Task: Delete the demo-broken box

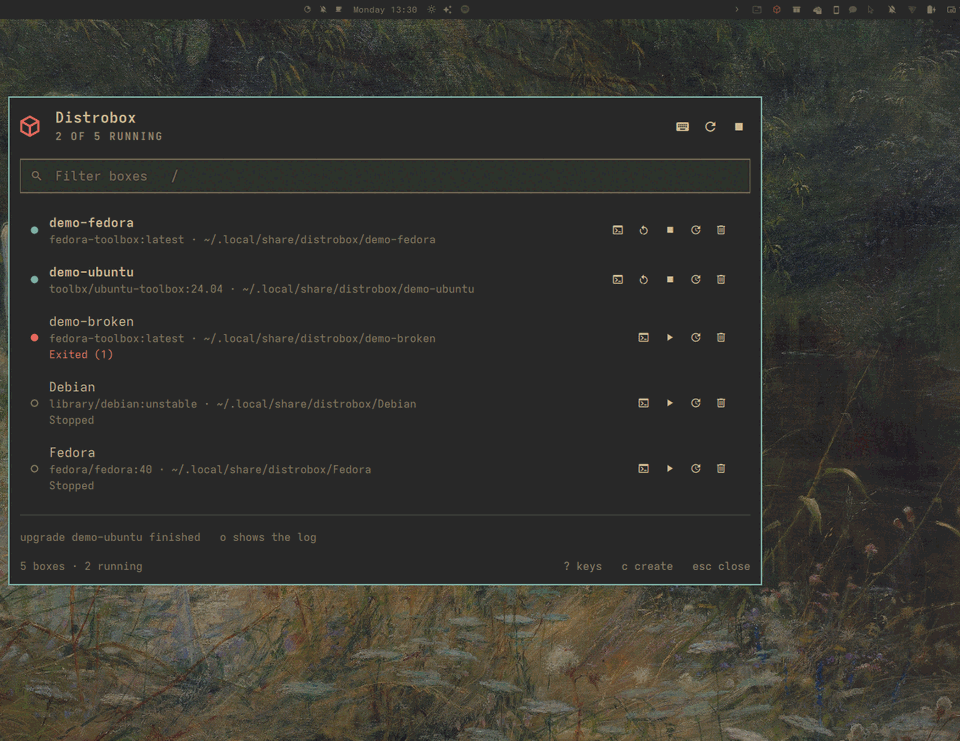Action: (x=721, y=337)
